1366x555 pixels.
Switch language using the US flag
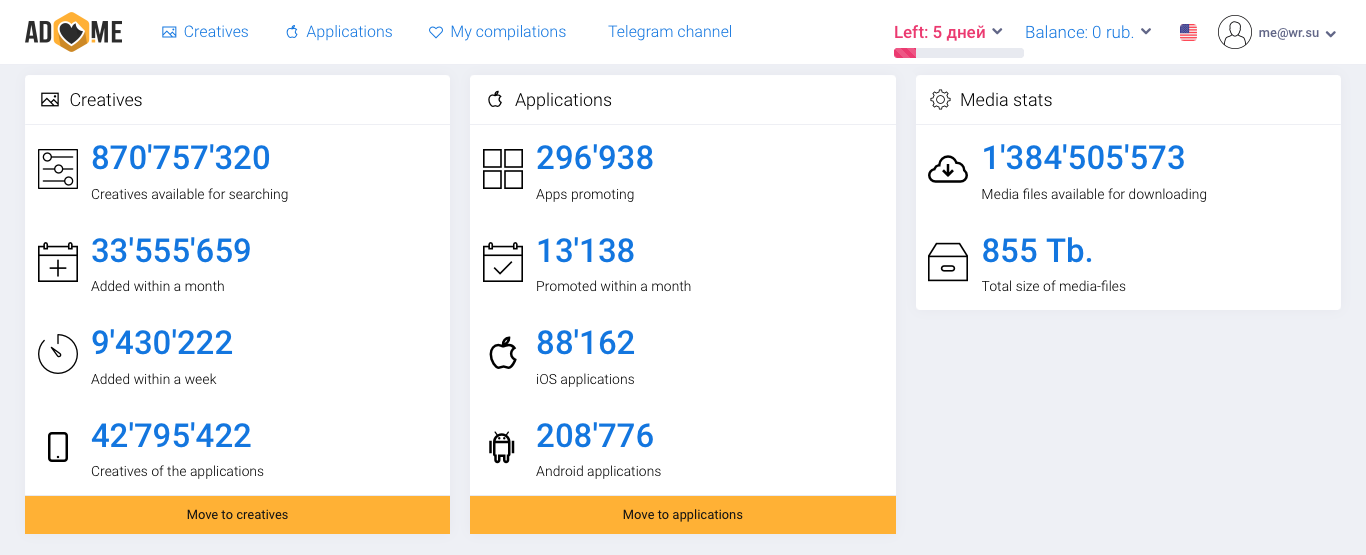(1188, 33)
